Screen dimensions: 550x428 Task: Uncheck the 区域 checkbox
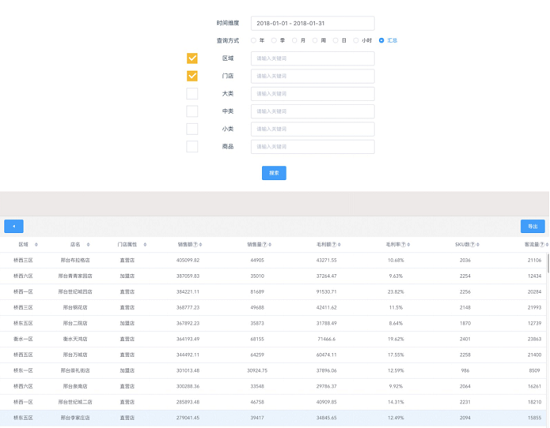pos(192,58)
